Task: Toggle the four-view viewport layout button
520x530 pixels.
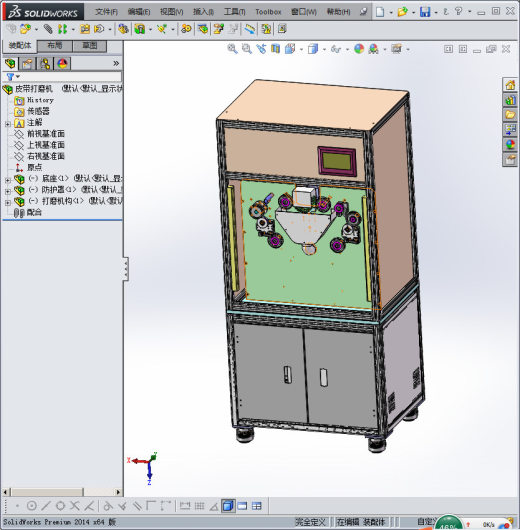Action: point(257,506)
